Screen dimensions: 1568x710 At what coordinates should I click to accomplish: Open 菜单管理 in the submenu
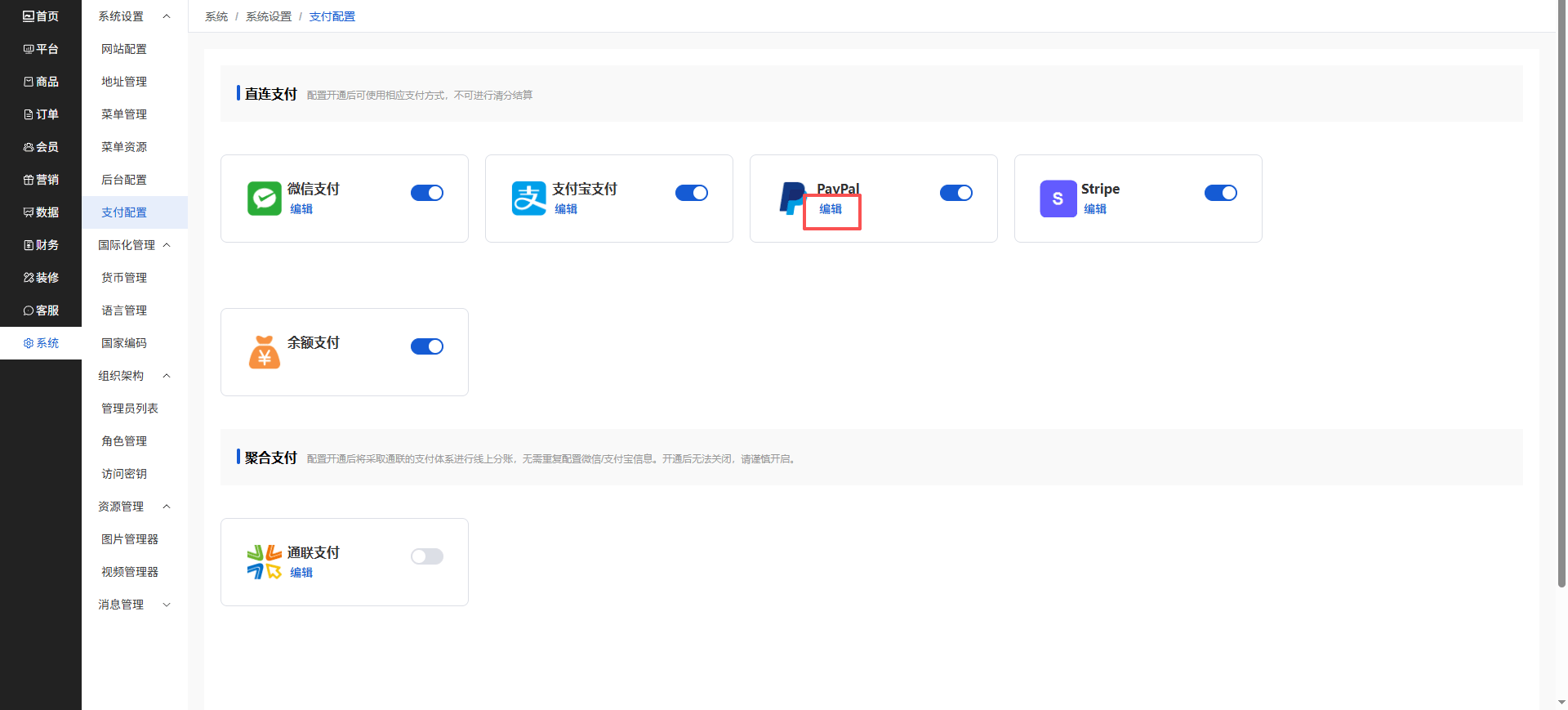click(135, 114)
